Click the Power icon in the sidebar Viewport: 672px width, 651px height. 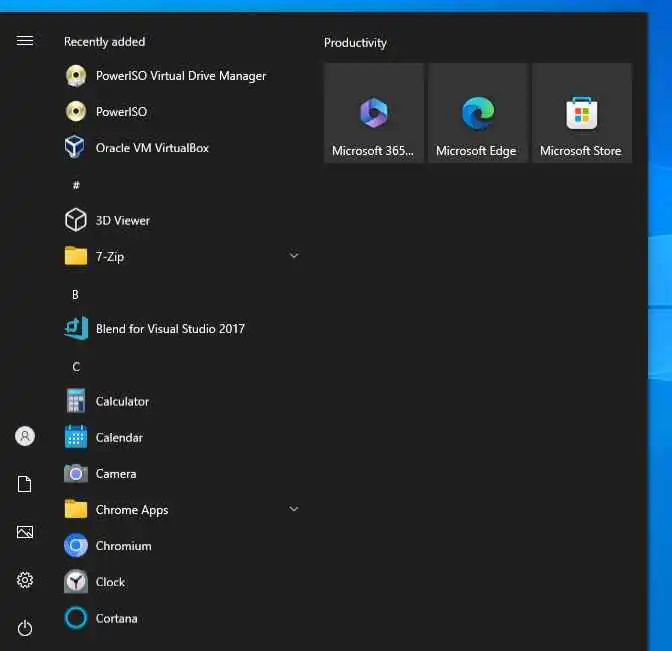(25, 628)
